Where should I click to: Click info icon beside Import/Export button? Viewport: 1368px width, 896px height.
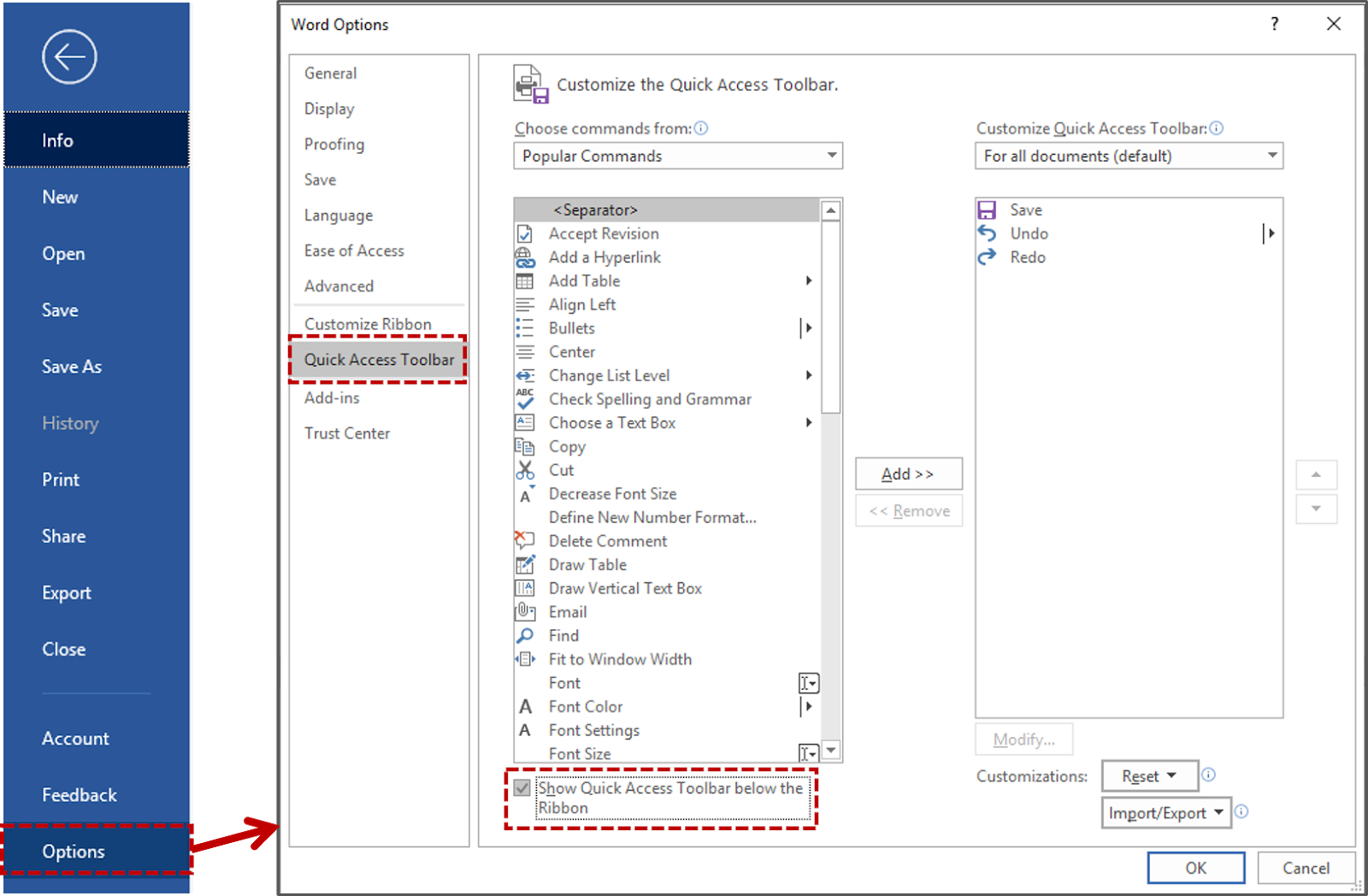point(1241,811)
